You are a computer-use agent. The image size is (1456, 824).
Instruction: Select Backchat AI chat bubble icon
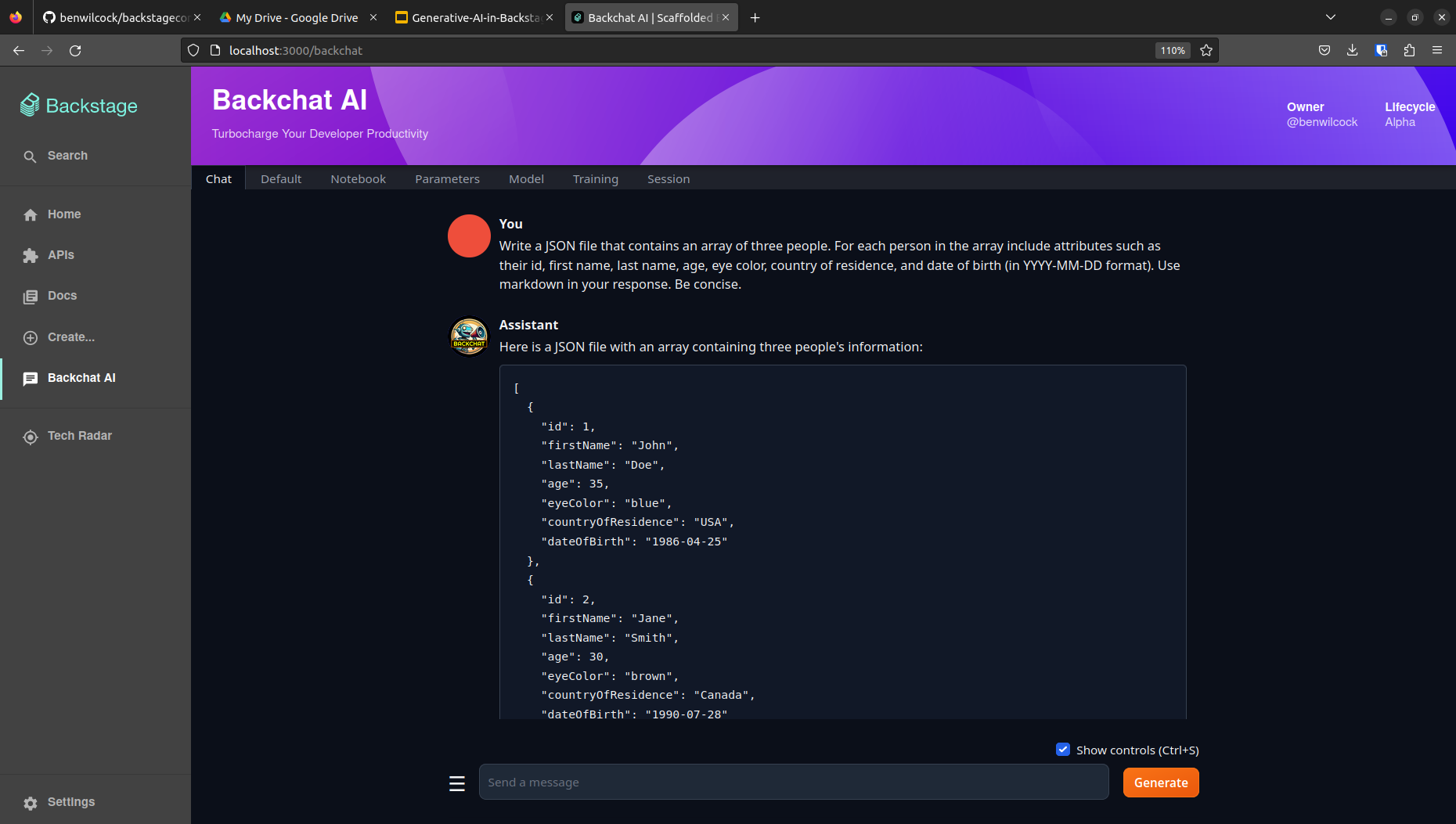(x=31, y=379)
